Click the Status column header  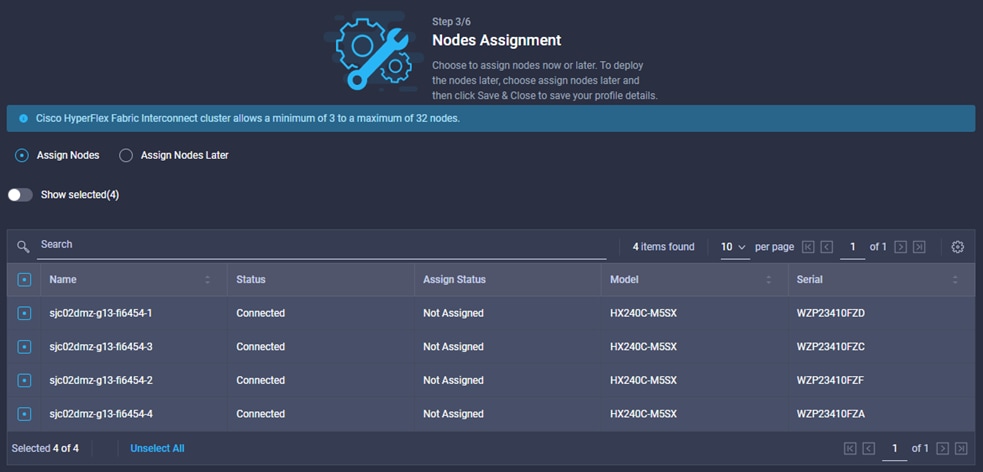pyautogui.click(x=251, y=280)
